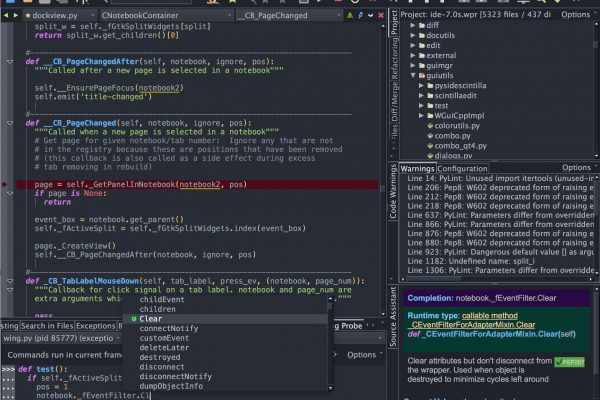Click the breakpoint marker on the _GetPanelInNotebook line

(x=5, y=184)
